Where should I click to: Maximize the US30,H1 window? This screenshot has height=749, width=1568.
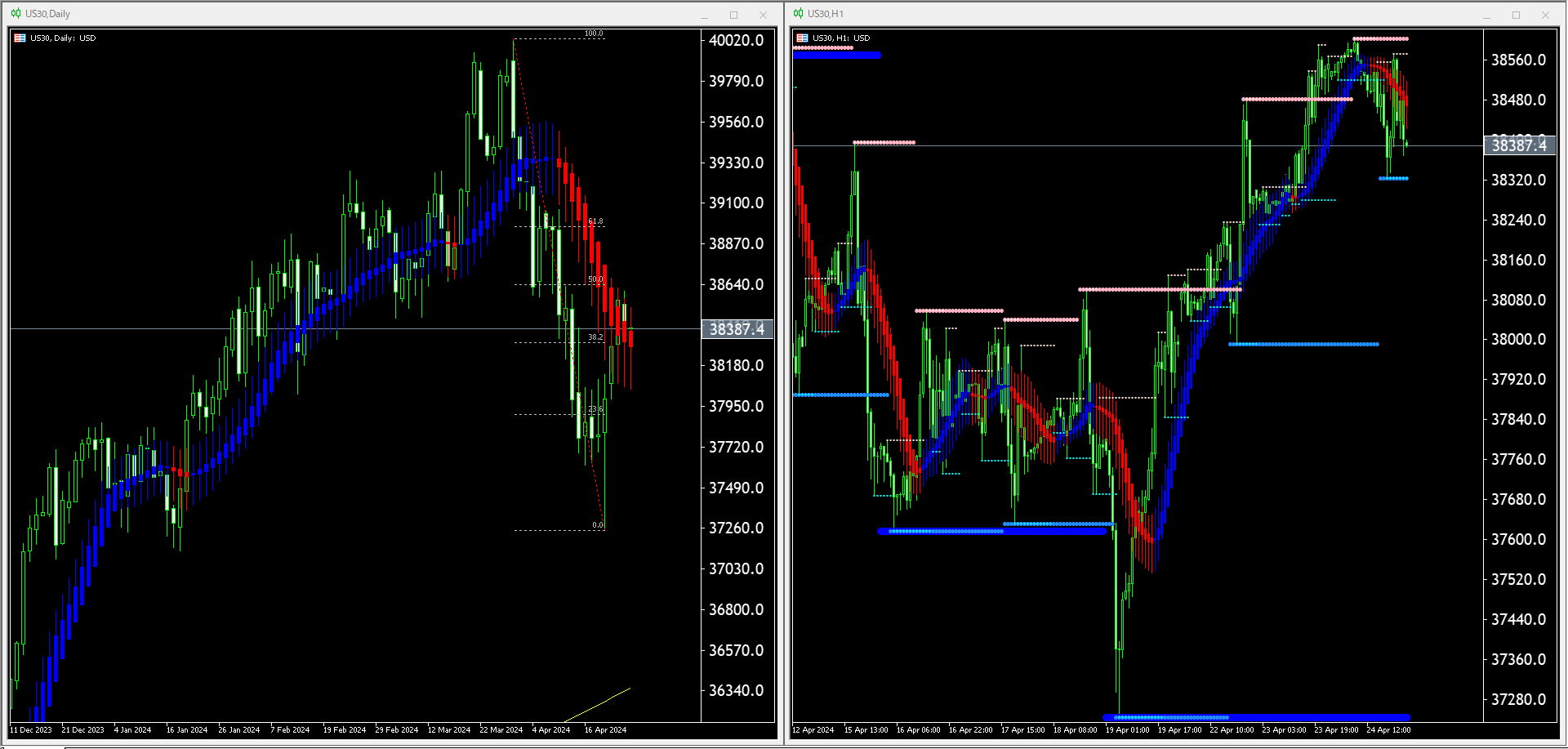[1516, 15]
